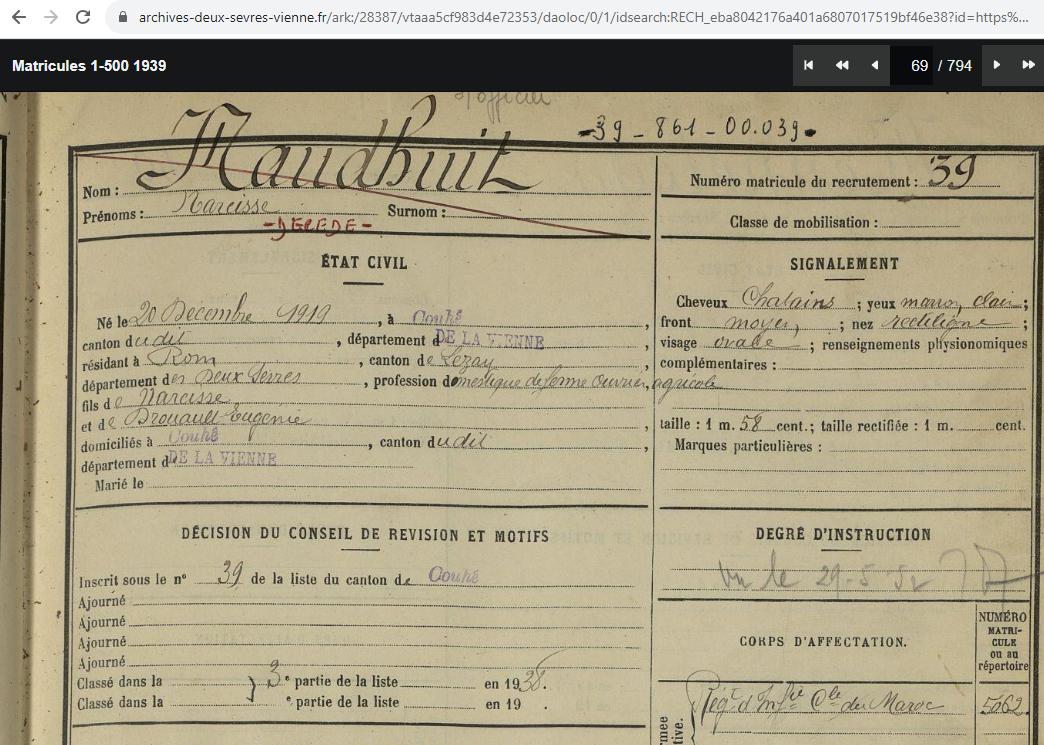Click the '/ 794' total page count

click(955, 65)
